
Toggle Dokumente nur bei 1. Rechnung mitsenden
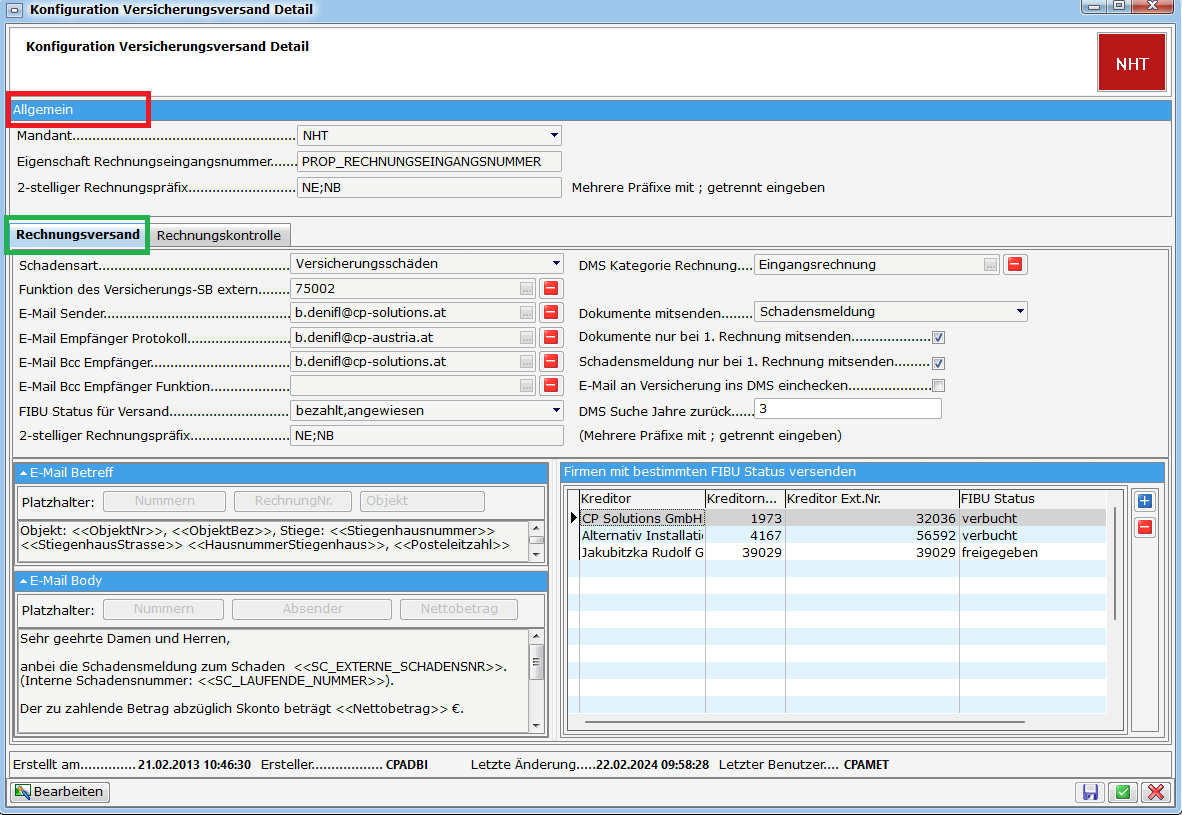(x=938, y=337)
